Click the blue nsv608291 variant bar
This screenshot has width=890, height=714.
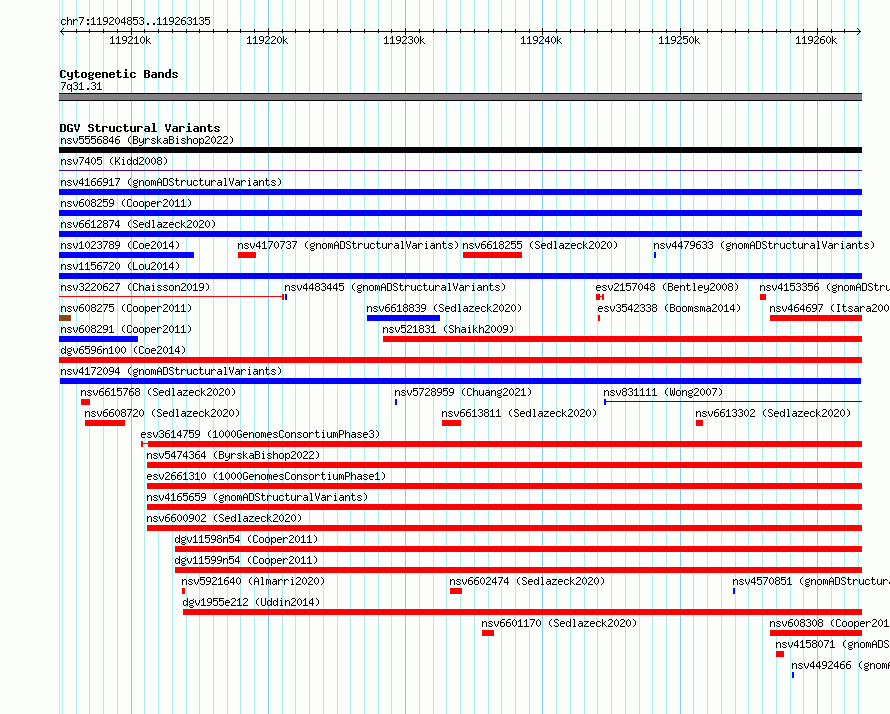click(98, 339)
